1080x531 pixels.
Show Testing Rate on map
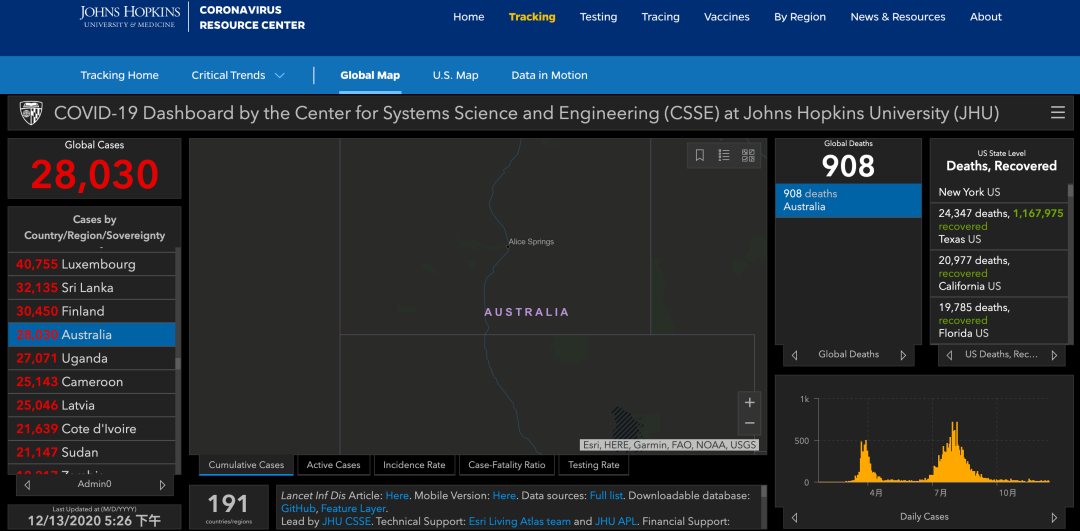(593, 465)
